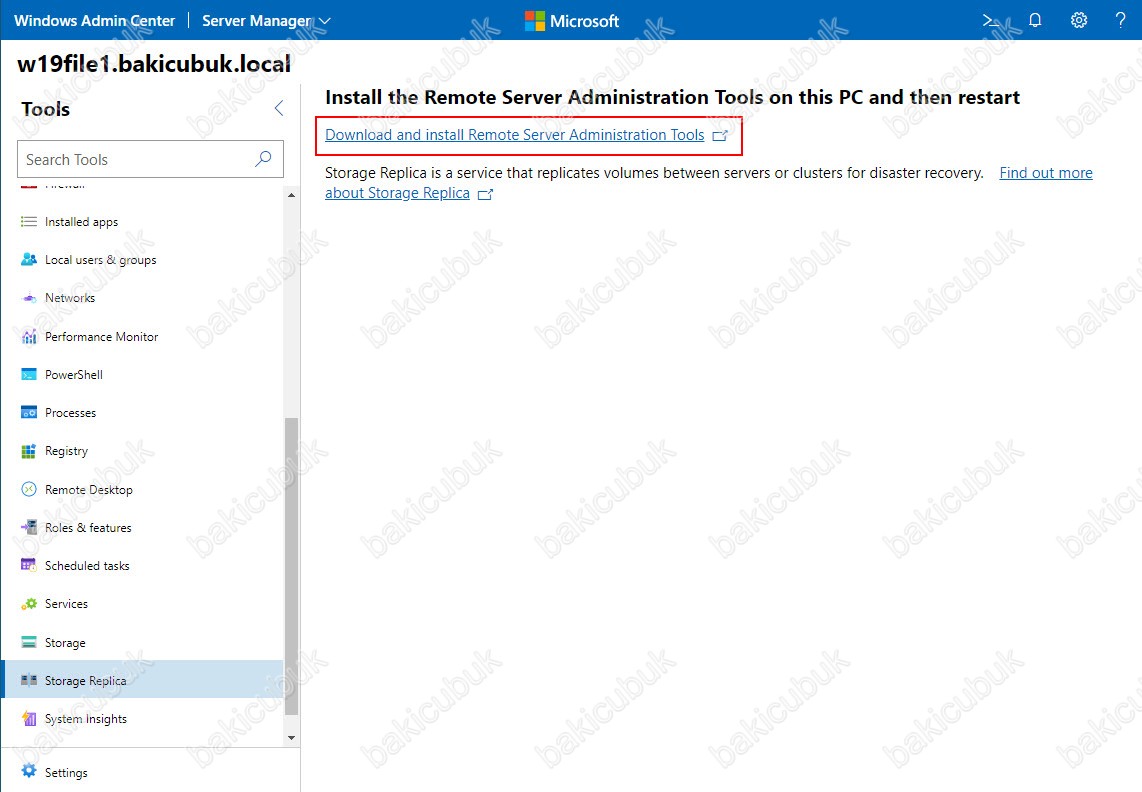Click the Processes icon
This screenshot has width=1142, height=792.
pyautogui.click(x=28, y=412)
